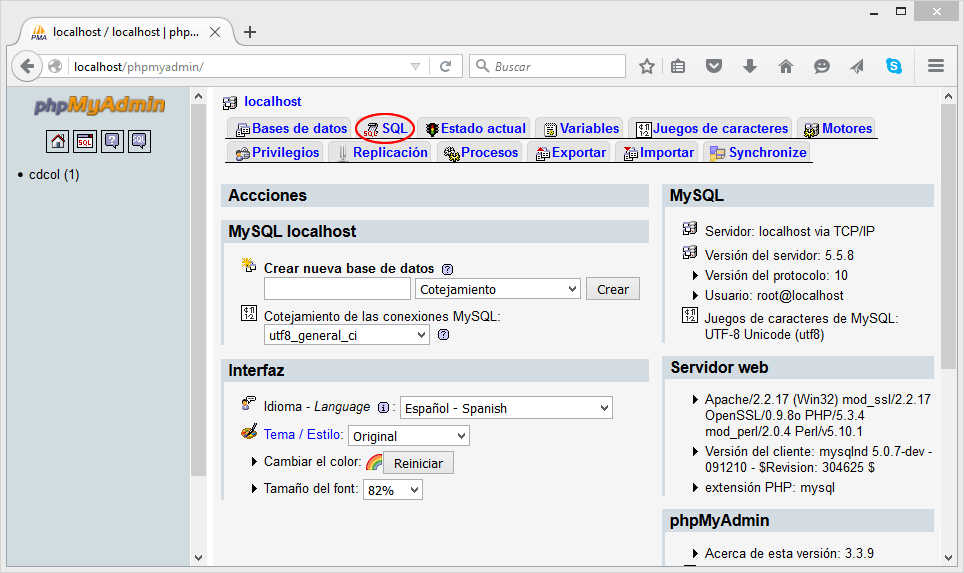Click main page scrollbar down arrow

(x=947, y=557)
